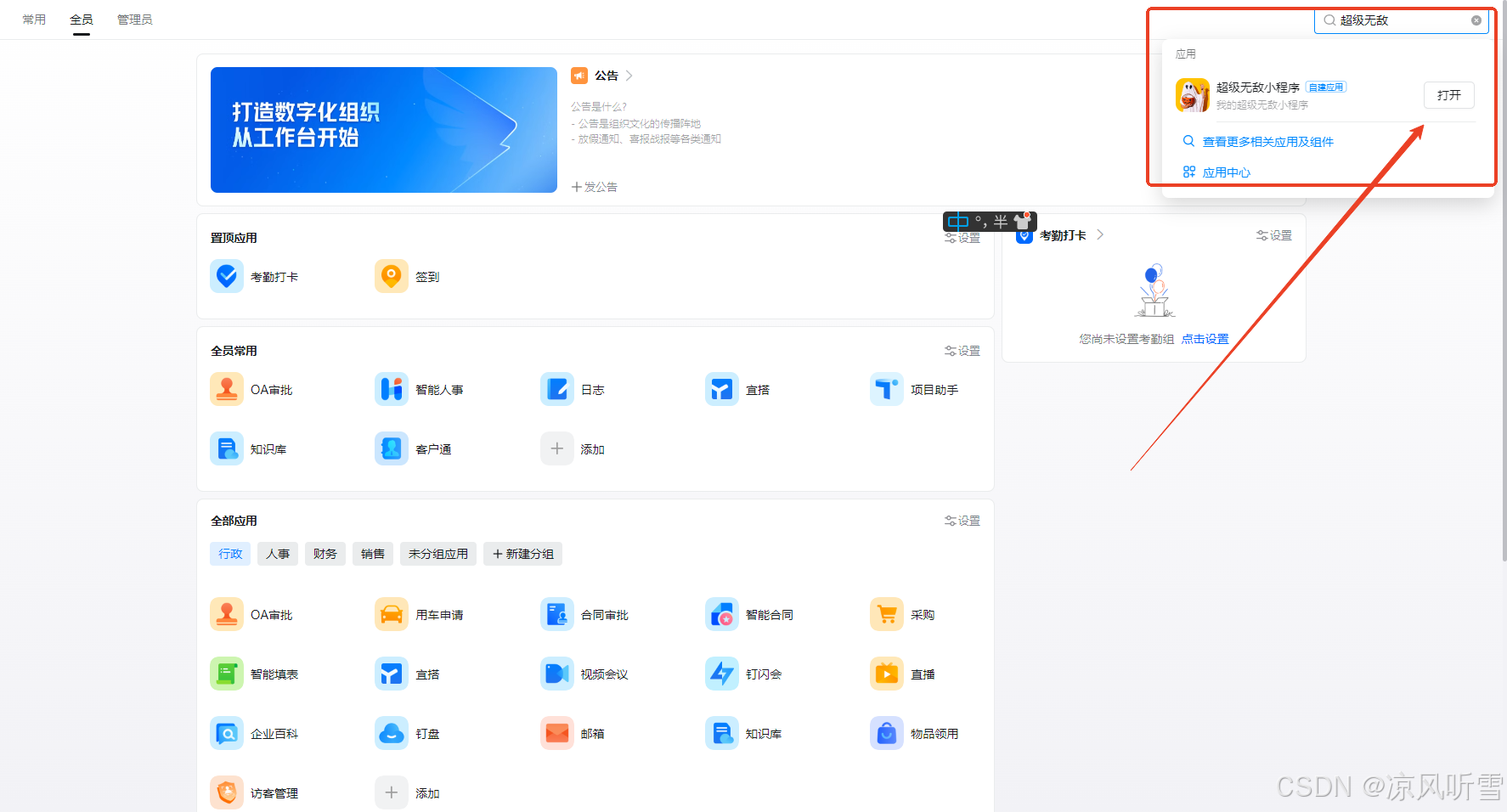Open 宜搭 in 全部应用 section
The height and width of the screenshot is (812, 1507).
point(392,674)
